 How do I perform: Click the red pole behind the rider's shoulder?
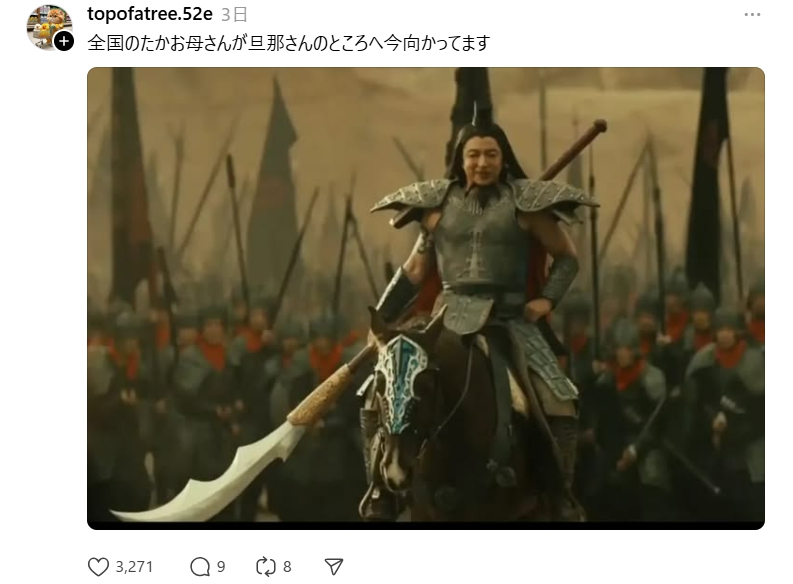(x=572, y=150)
